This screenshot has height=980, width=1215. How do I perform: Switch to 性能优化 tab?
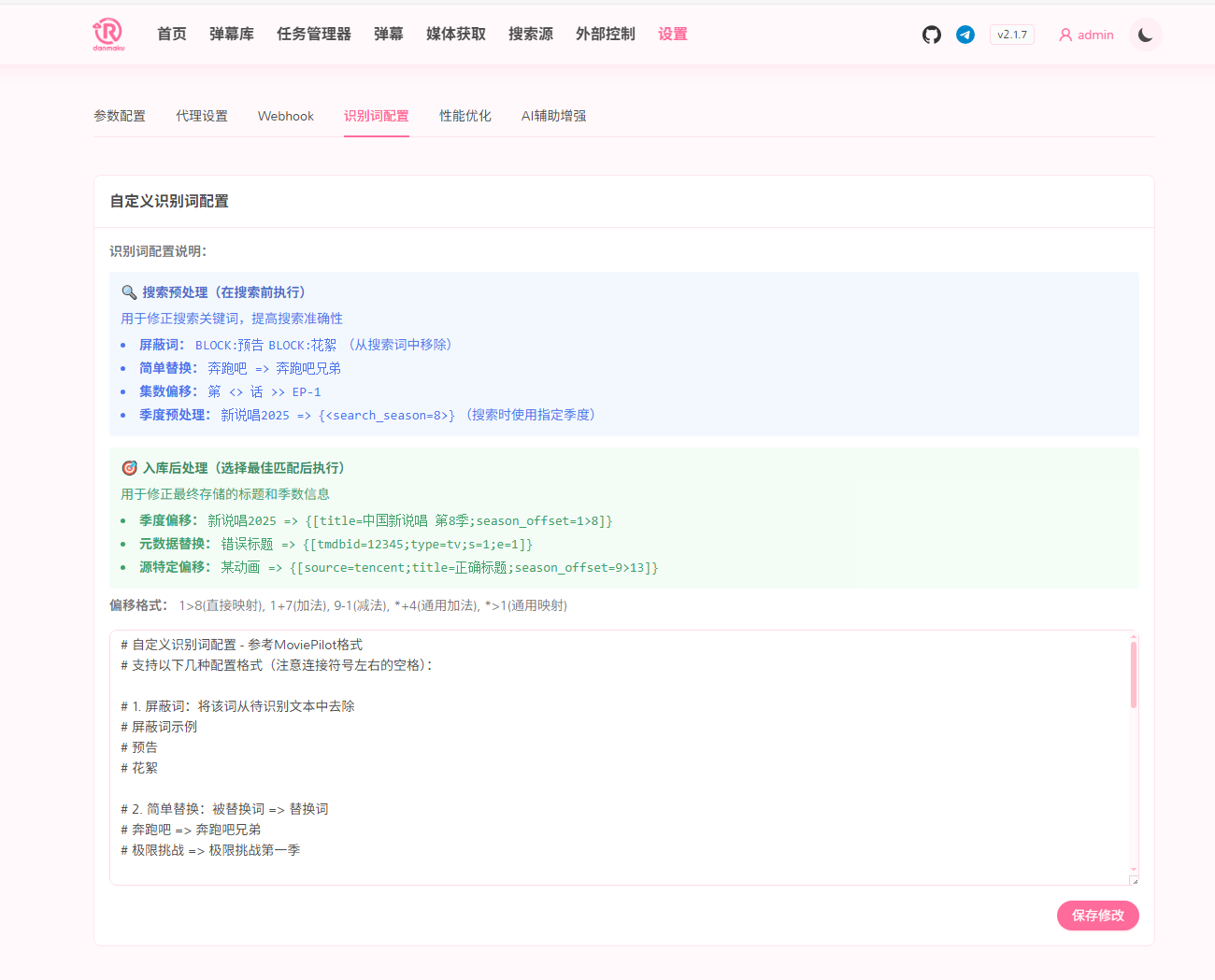465,116
